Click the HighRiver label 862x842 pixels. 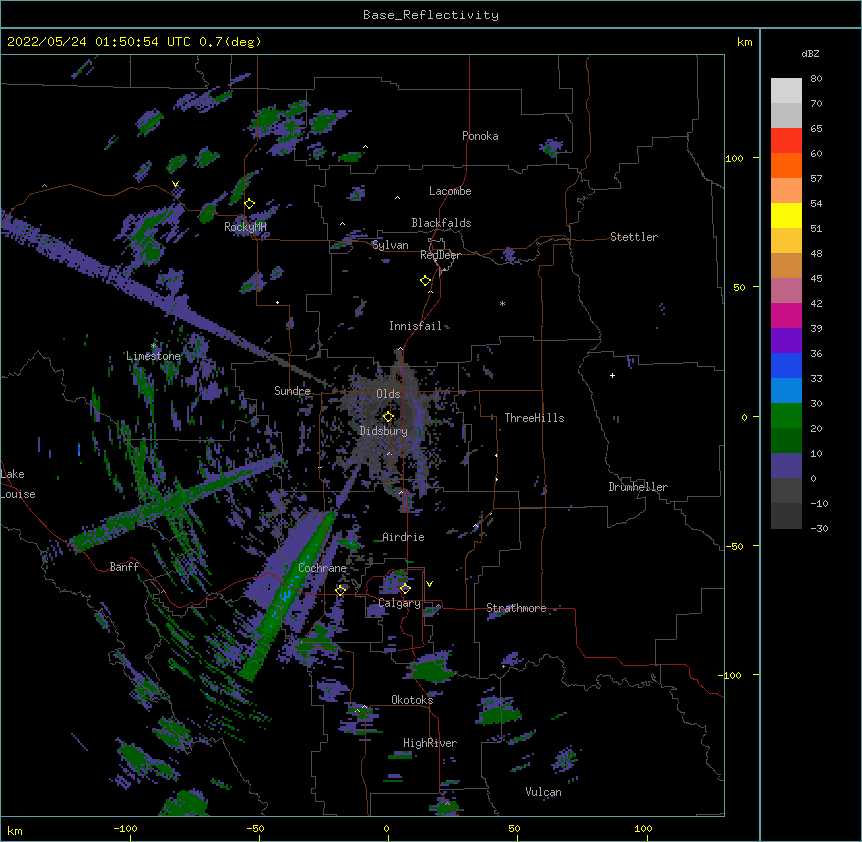point(430,743)
